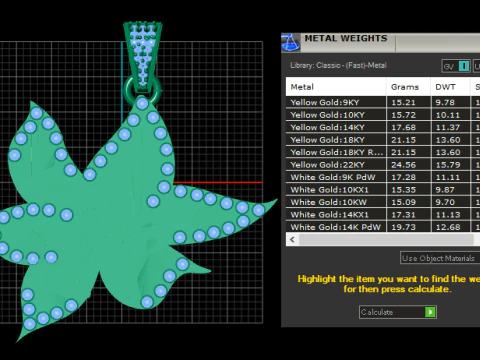Click Use Object Materials button
The width and height of the screenshot is (480, 360).
[440, 258]
